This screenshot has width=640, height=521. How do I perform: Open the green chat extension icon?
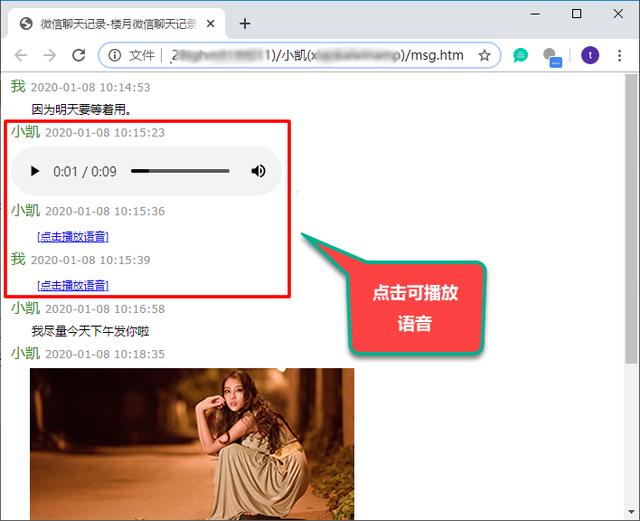pos(520,55)
